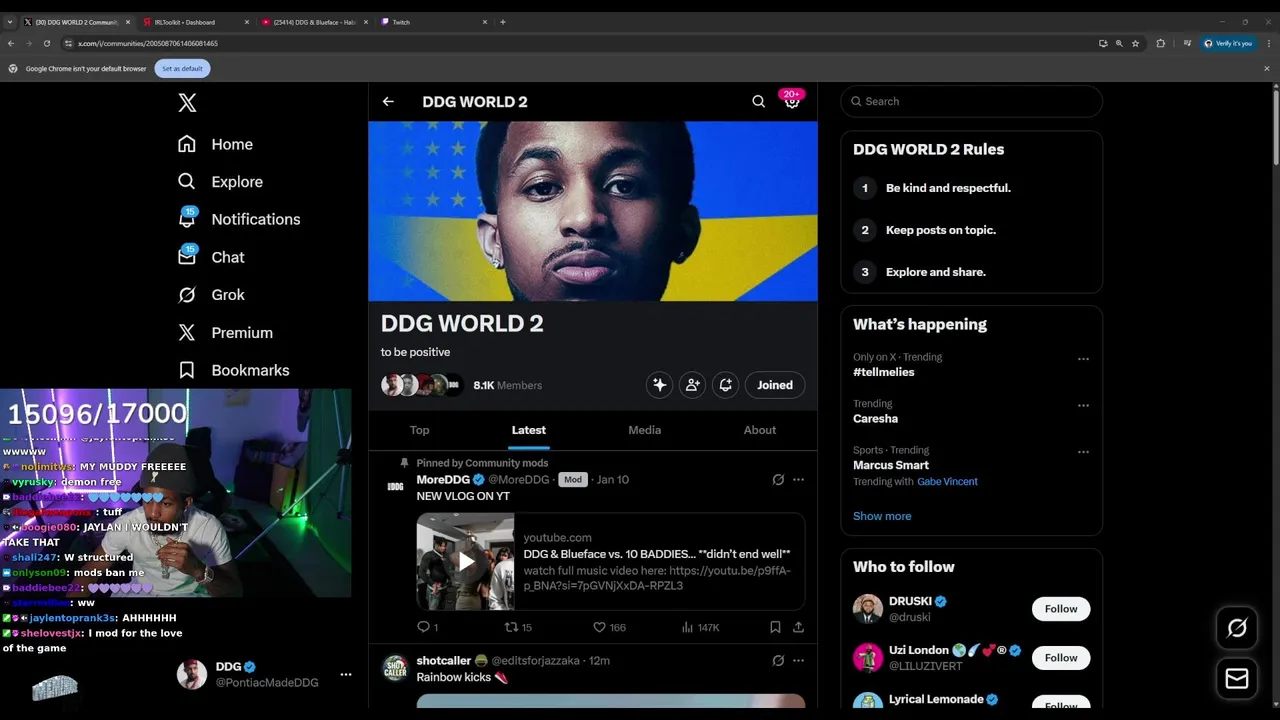Open options for #tellmelies trend
Screen dimensions: 1280x720
[x=1083, y=359]
